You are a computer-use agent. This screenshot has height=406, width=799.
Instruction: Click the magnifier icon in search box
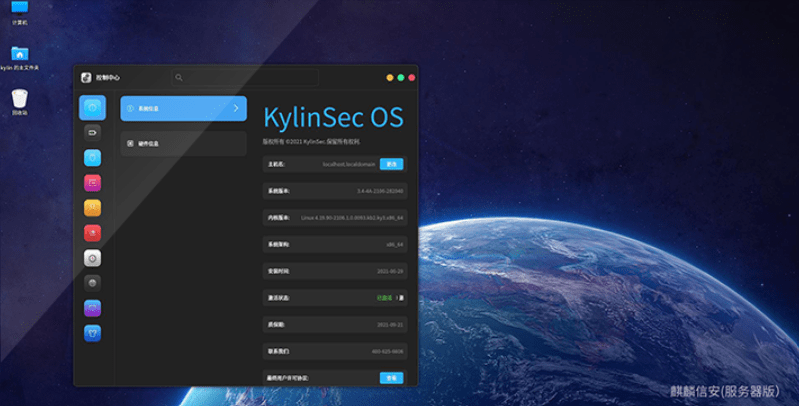click(x=179, y=77)
